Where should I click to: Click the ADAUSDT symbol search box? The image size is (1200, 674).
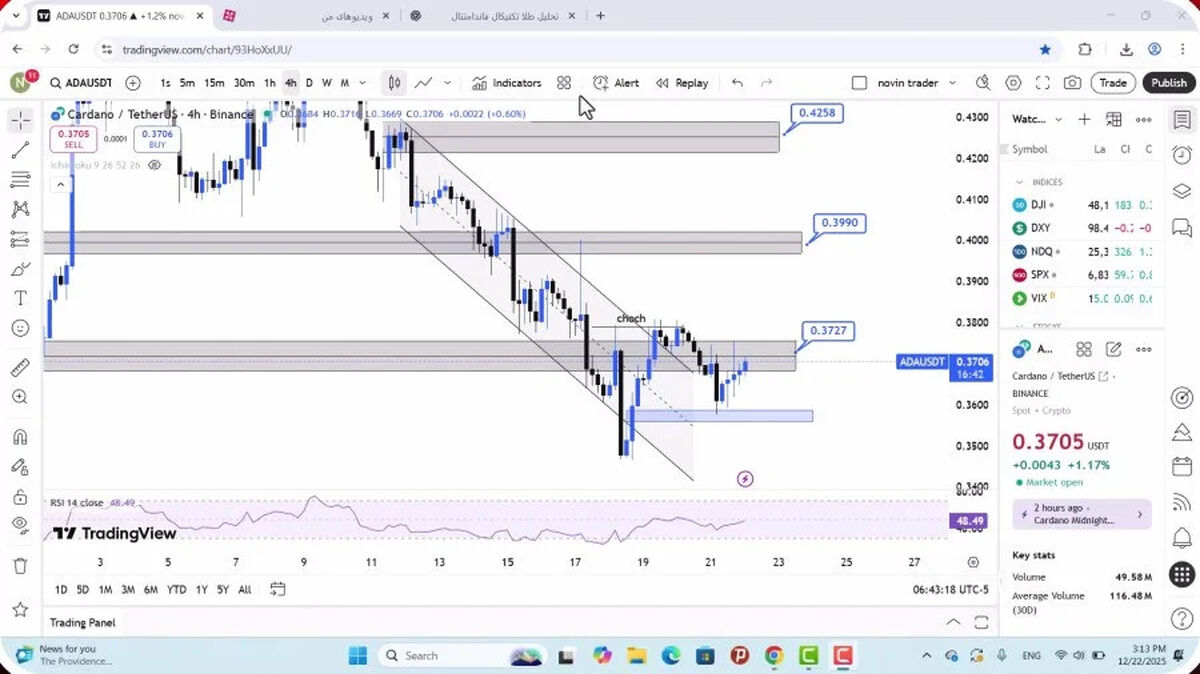[x=81, y=83]
